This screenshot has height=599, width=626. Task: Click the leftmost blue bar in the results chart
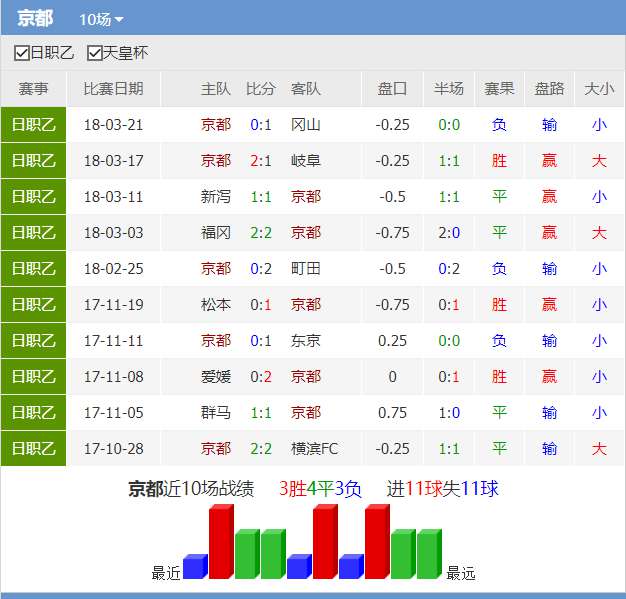194,567
